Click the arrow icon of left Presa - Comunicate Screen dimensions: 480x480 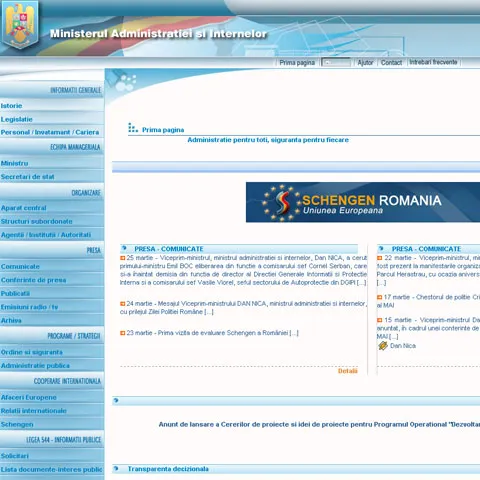pos(124,248)
